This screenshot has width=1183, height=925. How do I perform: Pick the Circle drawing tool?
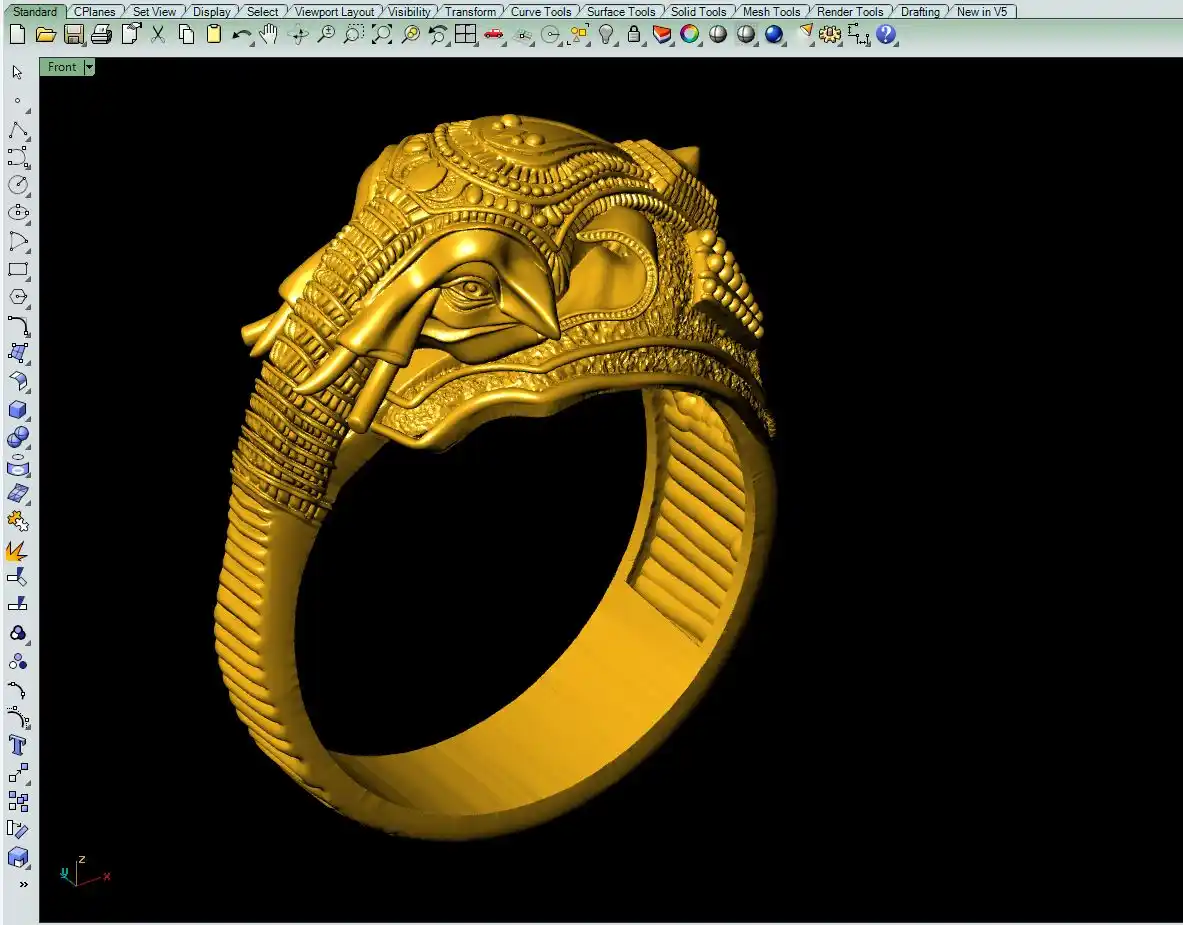tap(18, 185)
